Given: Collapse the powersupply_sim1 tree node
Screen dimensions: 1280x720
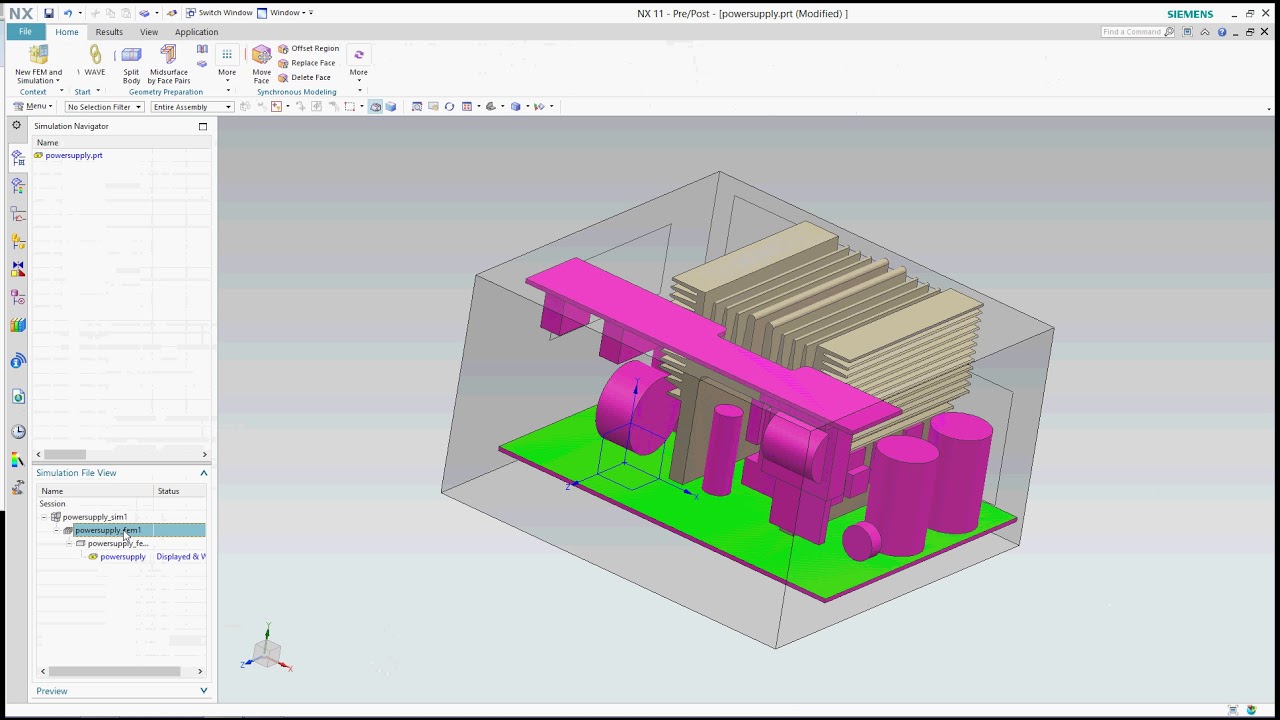Looking at the screenshot, I should 44,517.
